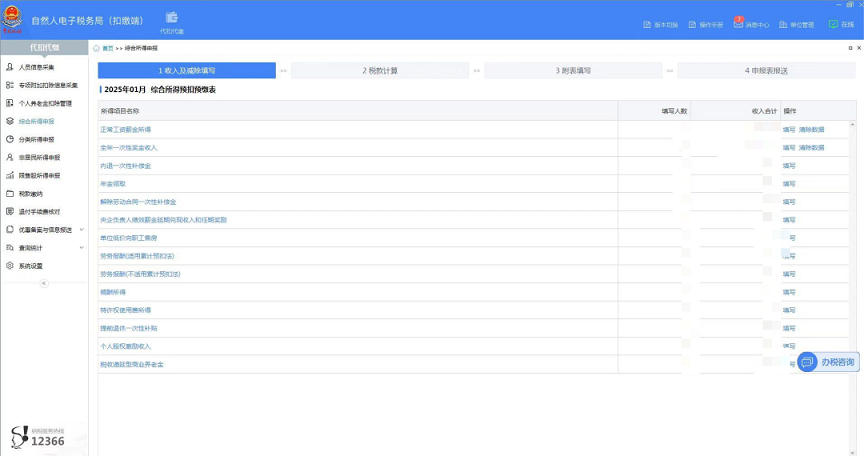Image resolution: width=864 pixels, height=456 pixels.
Task: Open 单位管理 in the top toolbar
Action: (x=797, y=24)
